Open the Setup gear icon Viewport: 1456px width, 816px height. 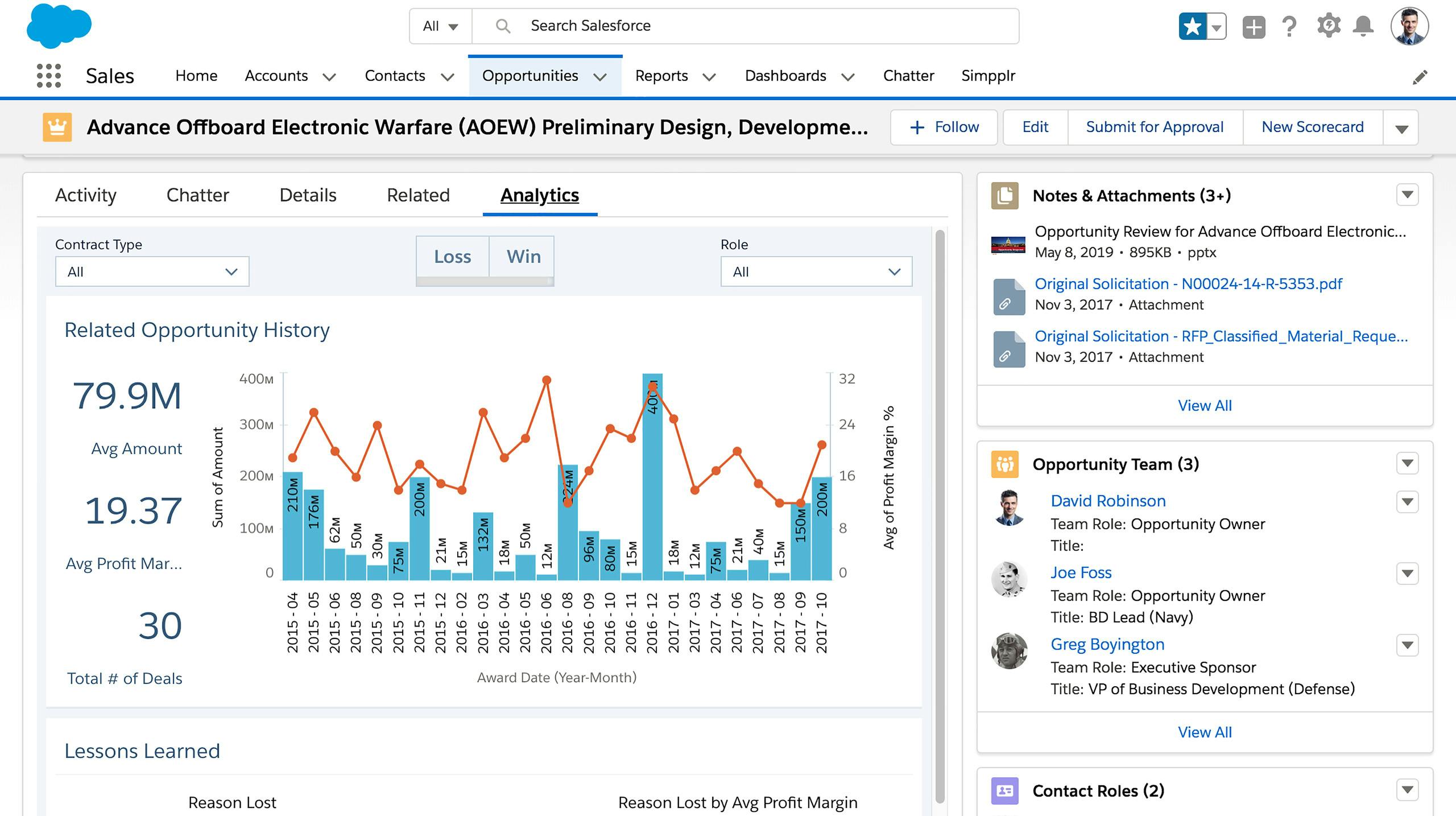click(x=1329, y=26)
